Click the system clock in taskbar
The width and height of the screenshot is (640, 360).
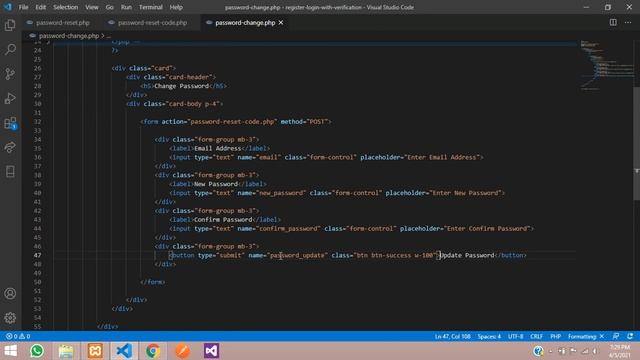point(620,351)
